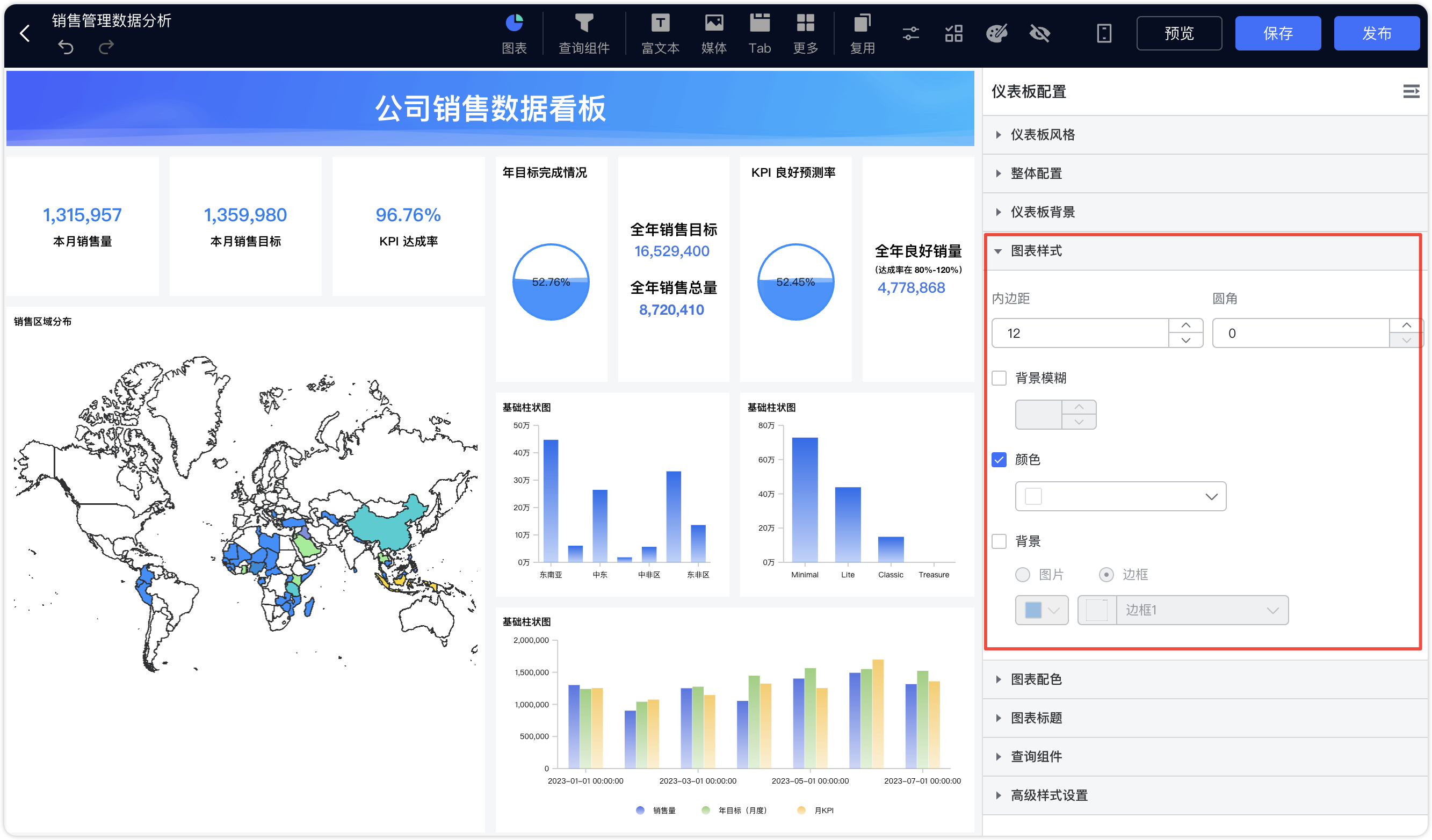The image size is (1432, 840).
Task: Select the 图片 radio option
Action: [1023, 575]
